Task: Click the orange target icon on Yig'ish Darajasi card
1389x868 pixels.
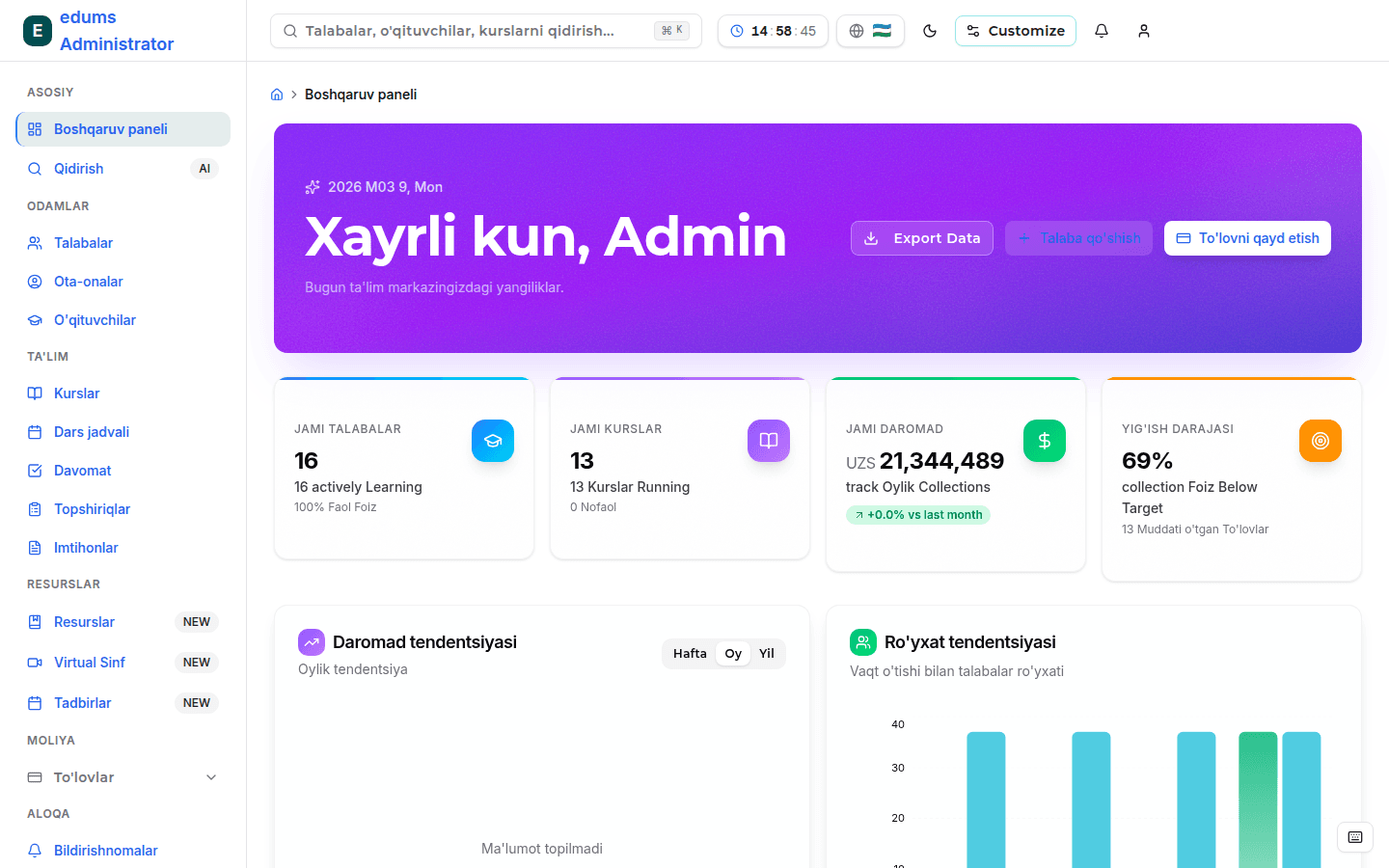Action: [1321, 441]
